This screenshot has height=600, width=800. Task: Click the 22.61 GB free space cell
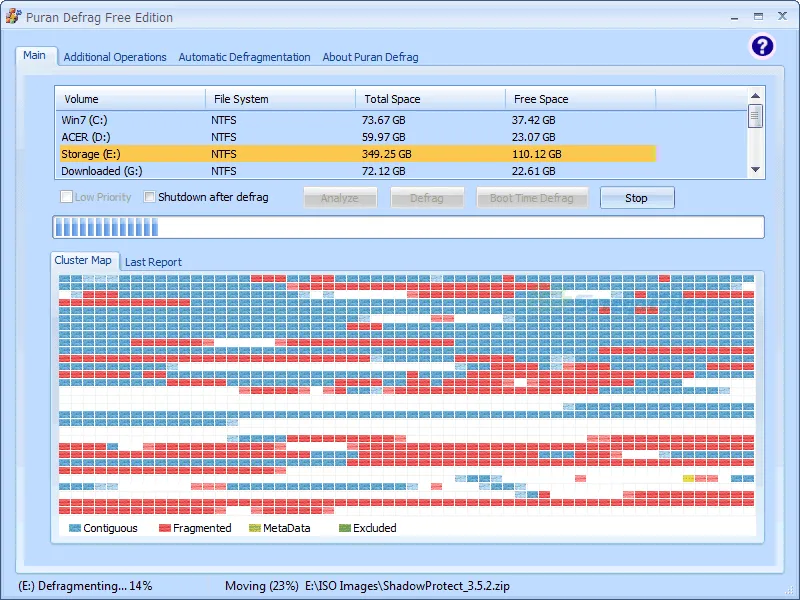tap(534, 171)
